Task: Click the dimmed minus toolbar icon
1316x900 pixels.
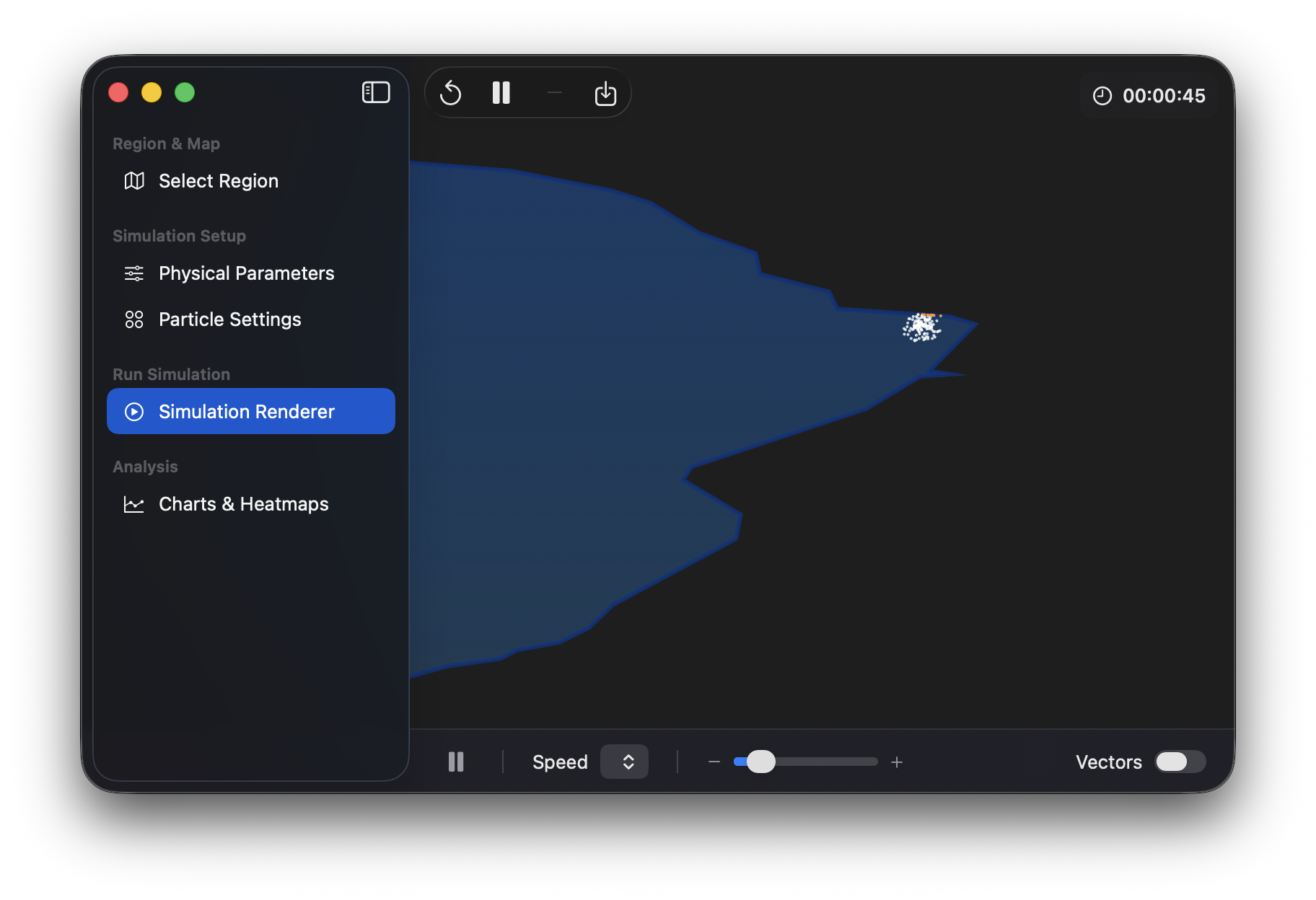Action: [554, 93]
